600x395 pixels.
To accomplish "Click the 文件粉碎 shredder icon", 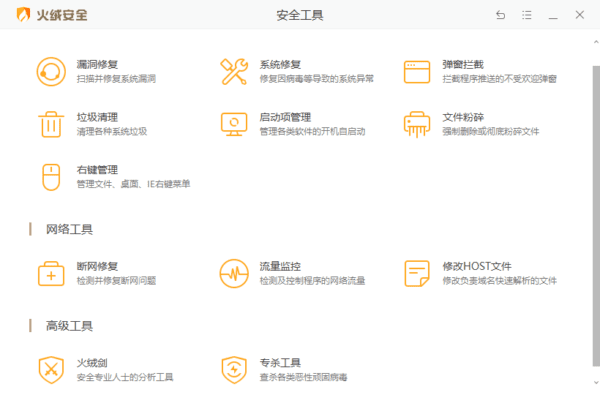I will 417,124.
